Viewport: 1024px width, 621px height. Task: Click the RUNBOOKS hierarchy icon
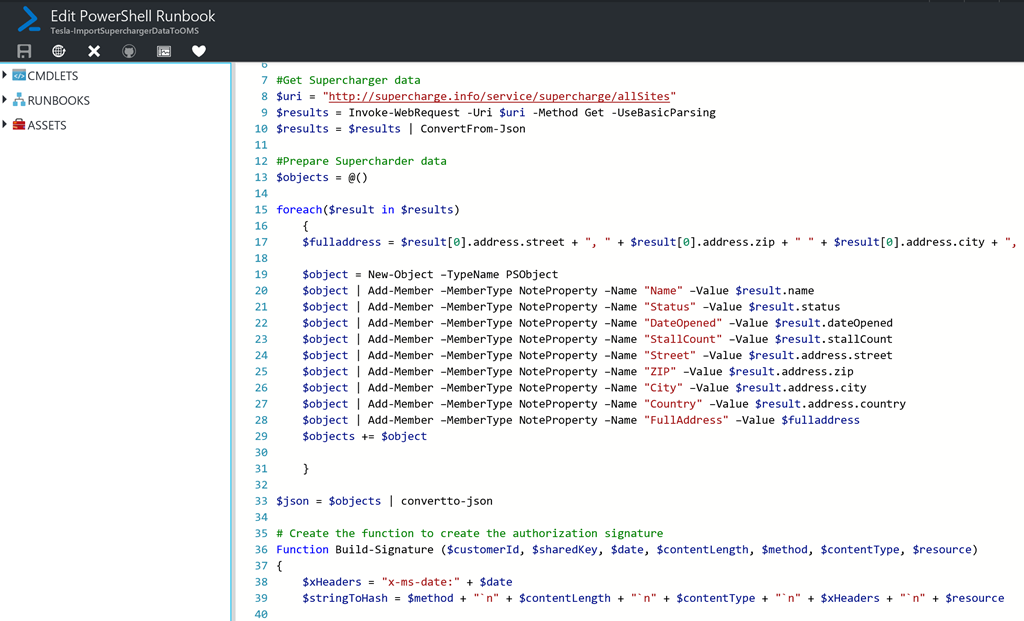[19, 100]
